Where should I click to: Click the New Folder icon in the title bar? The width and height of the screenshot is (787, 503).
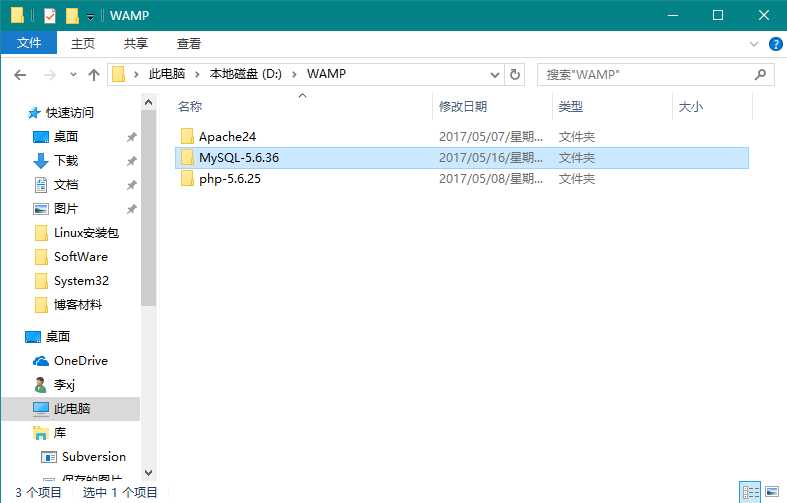(x=72, y=16)
